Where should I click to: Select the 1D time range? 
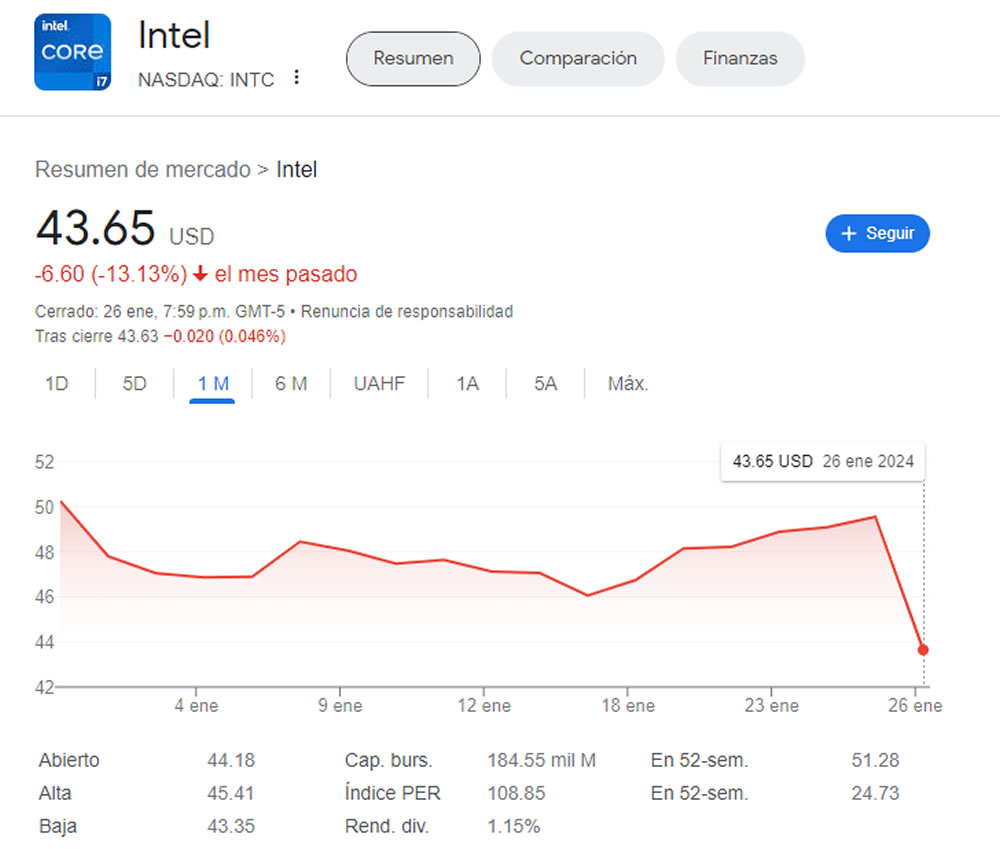[56, 384]
